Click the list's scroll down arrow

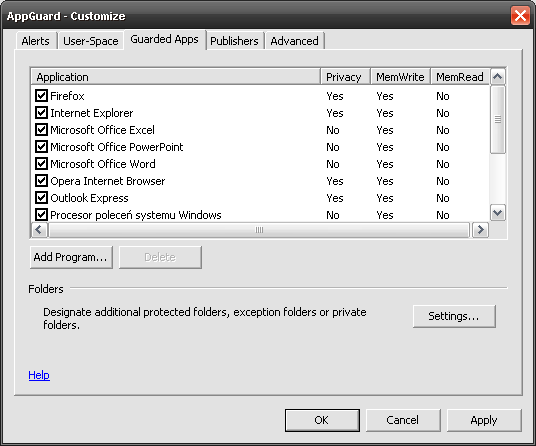tap(498, 213)
